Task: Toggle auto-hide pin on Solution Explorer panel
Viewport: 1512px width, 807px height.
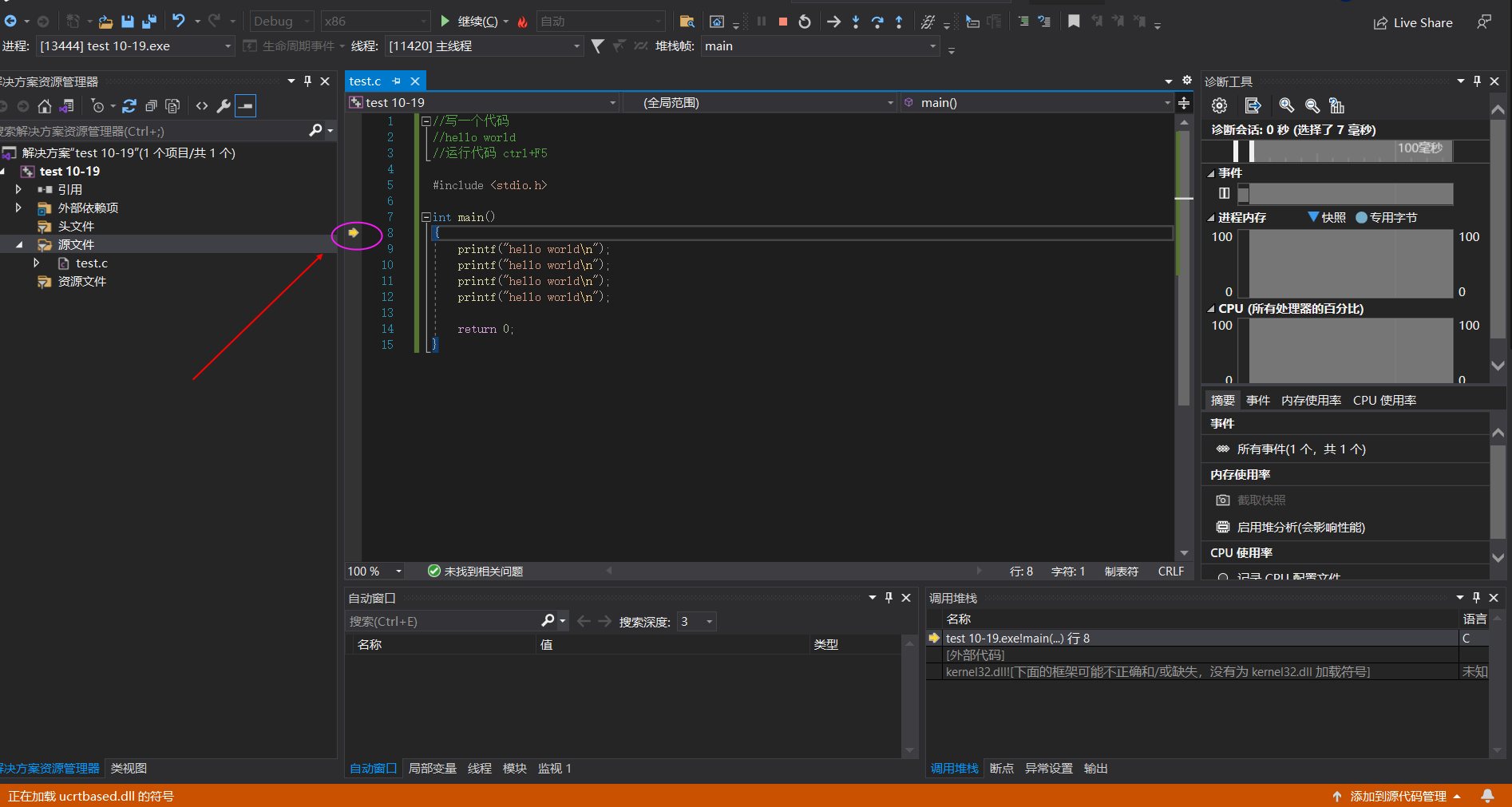Action: 307,81
